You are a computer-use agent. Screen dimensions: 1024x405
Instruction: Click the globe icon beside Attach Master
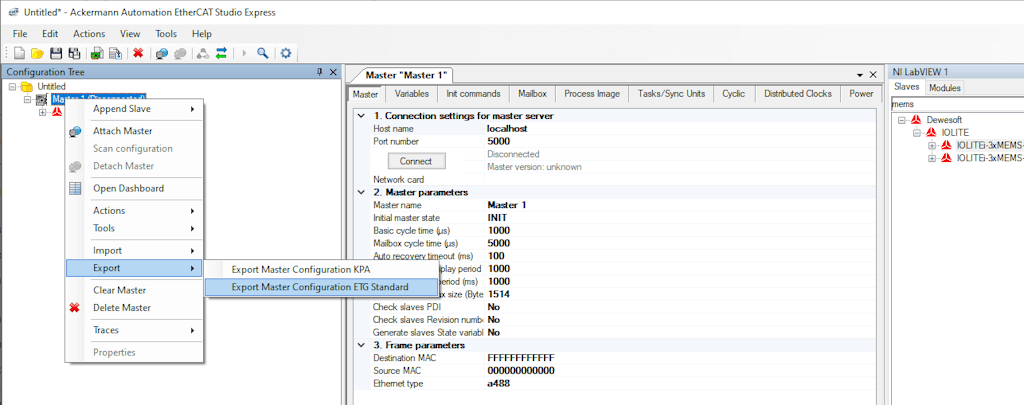[75, 131]
